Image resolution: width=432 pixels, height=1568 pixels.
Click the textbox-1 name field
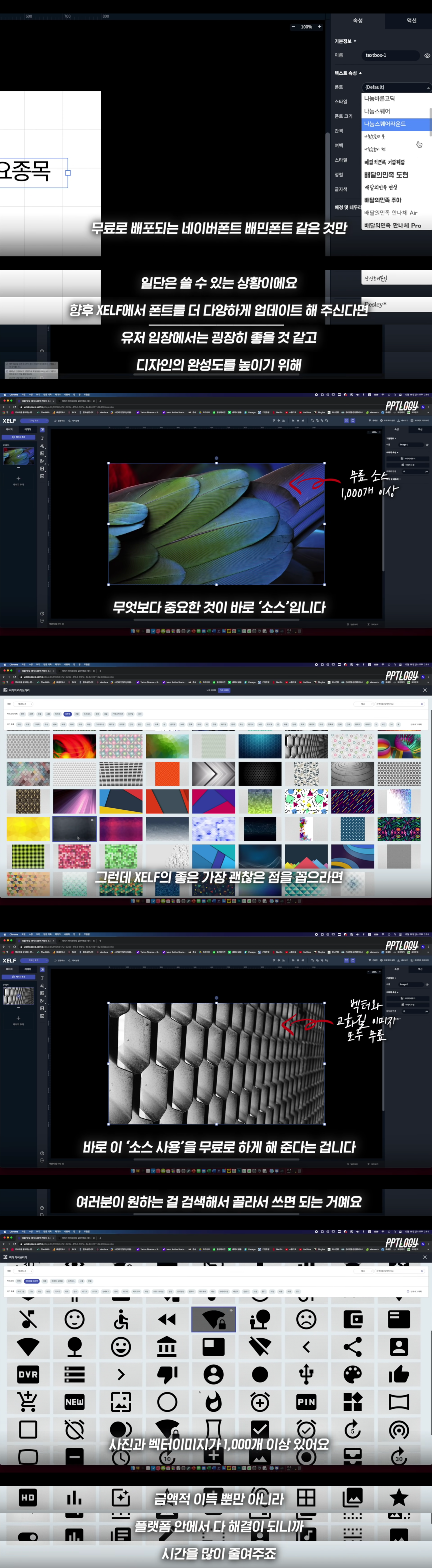390,55
